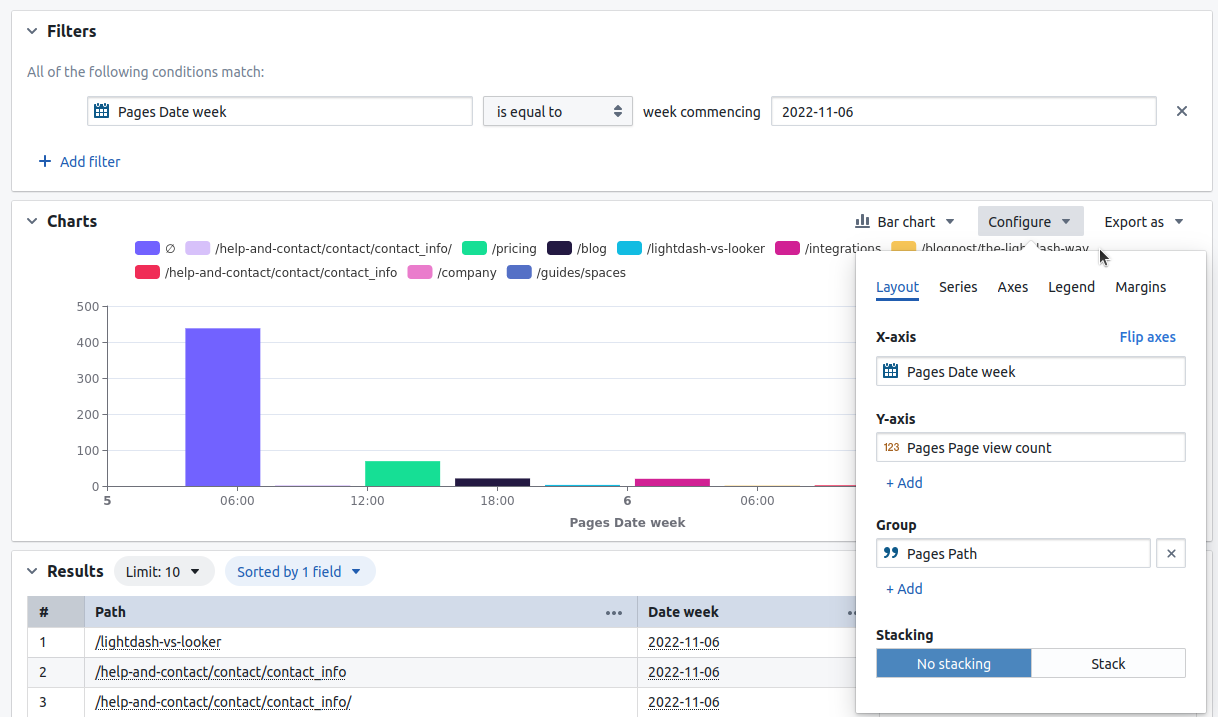Open the is equal to condition dropdown
Screen dimensions: 1218x717
[x=557, y=111]
